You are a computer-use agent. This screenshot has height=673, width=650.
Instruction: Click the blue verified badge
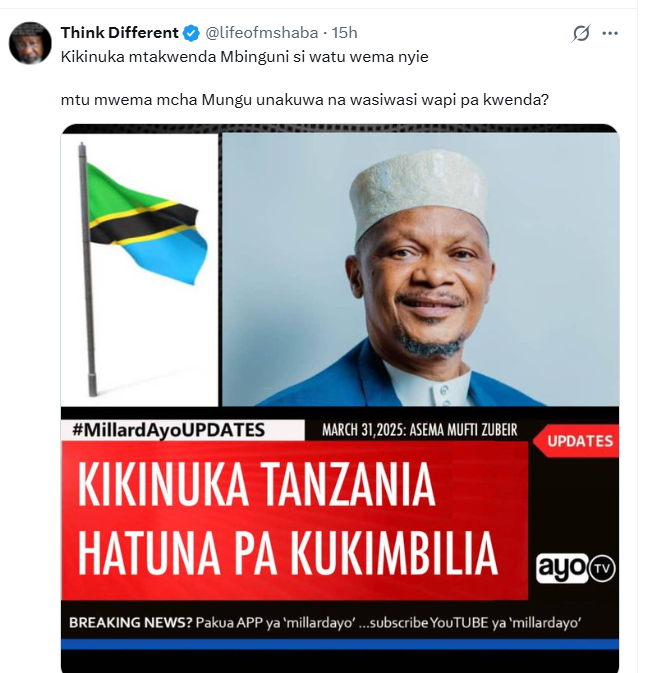coord(191,33)
